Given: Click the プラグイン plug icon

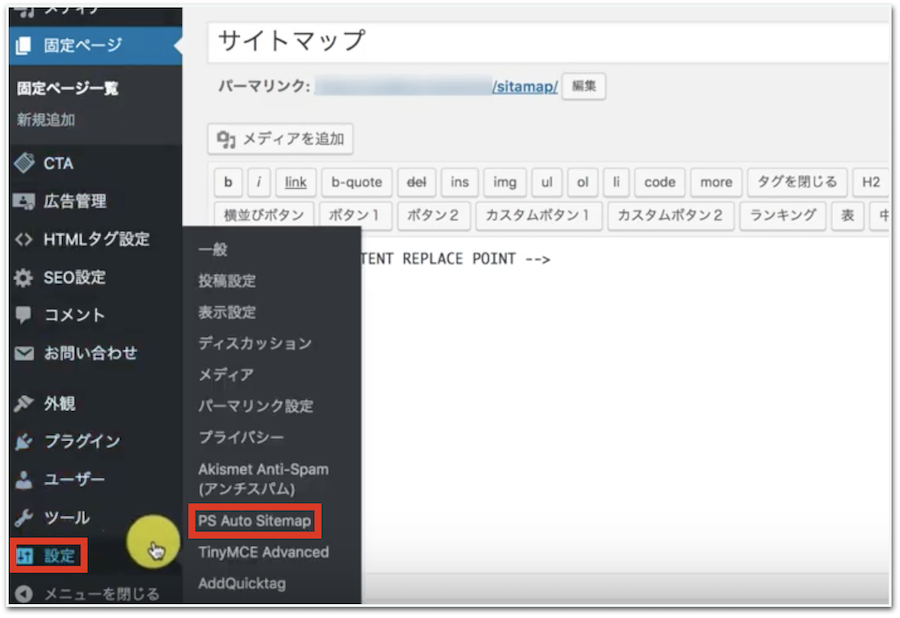Looking at the screenshot, I should (x=24, y=442).
